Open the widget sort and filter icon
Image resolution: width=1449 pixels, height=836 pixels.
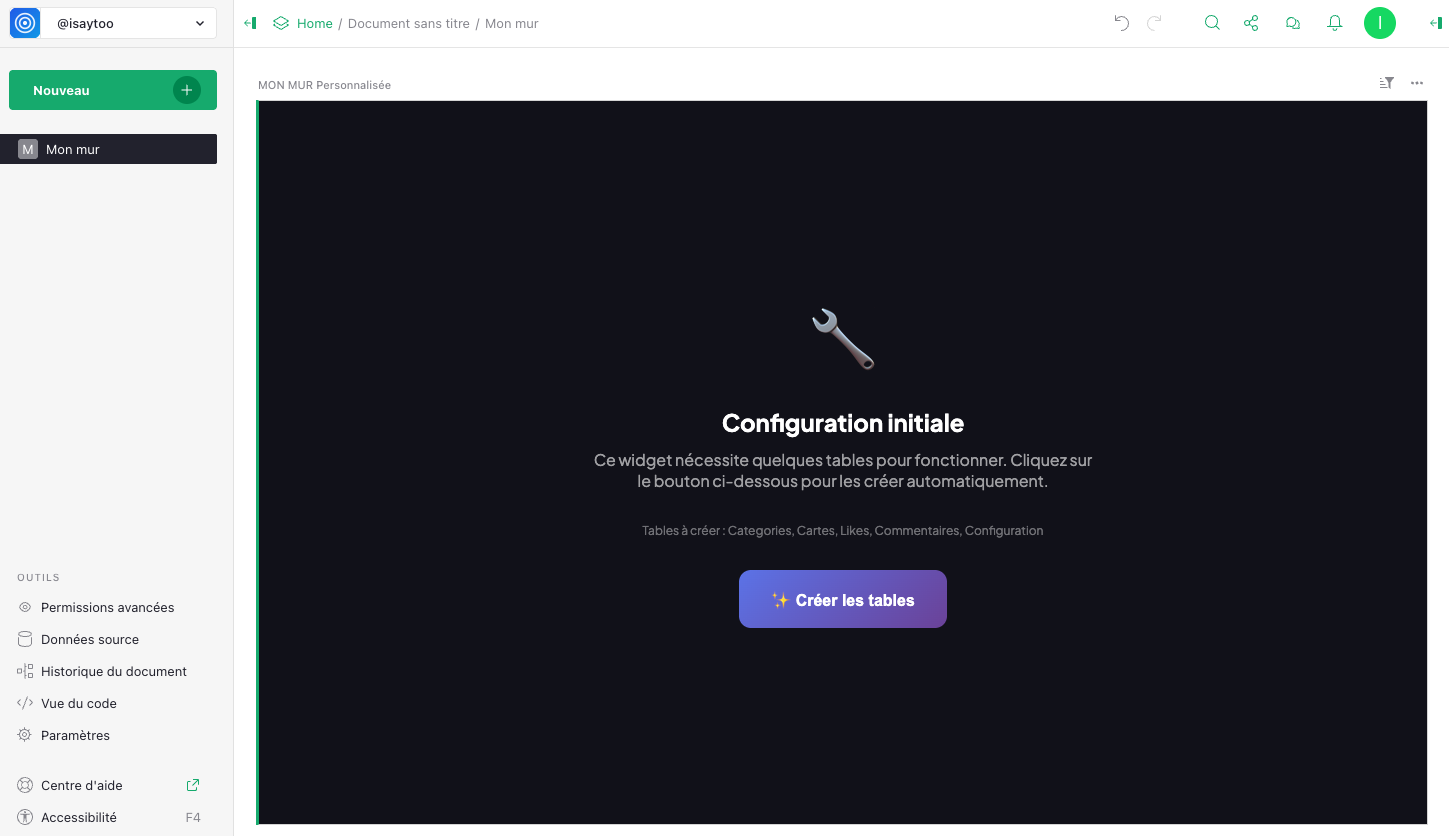pos(1386,83)
